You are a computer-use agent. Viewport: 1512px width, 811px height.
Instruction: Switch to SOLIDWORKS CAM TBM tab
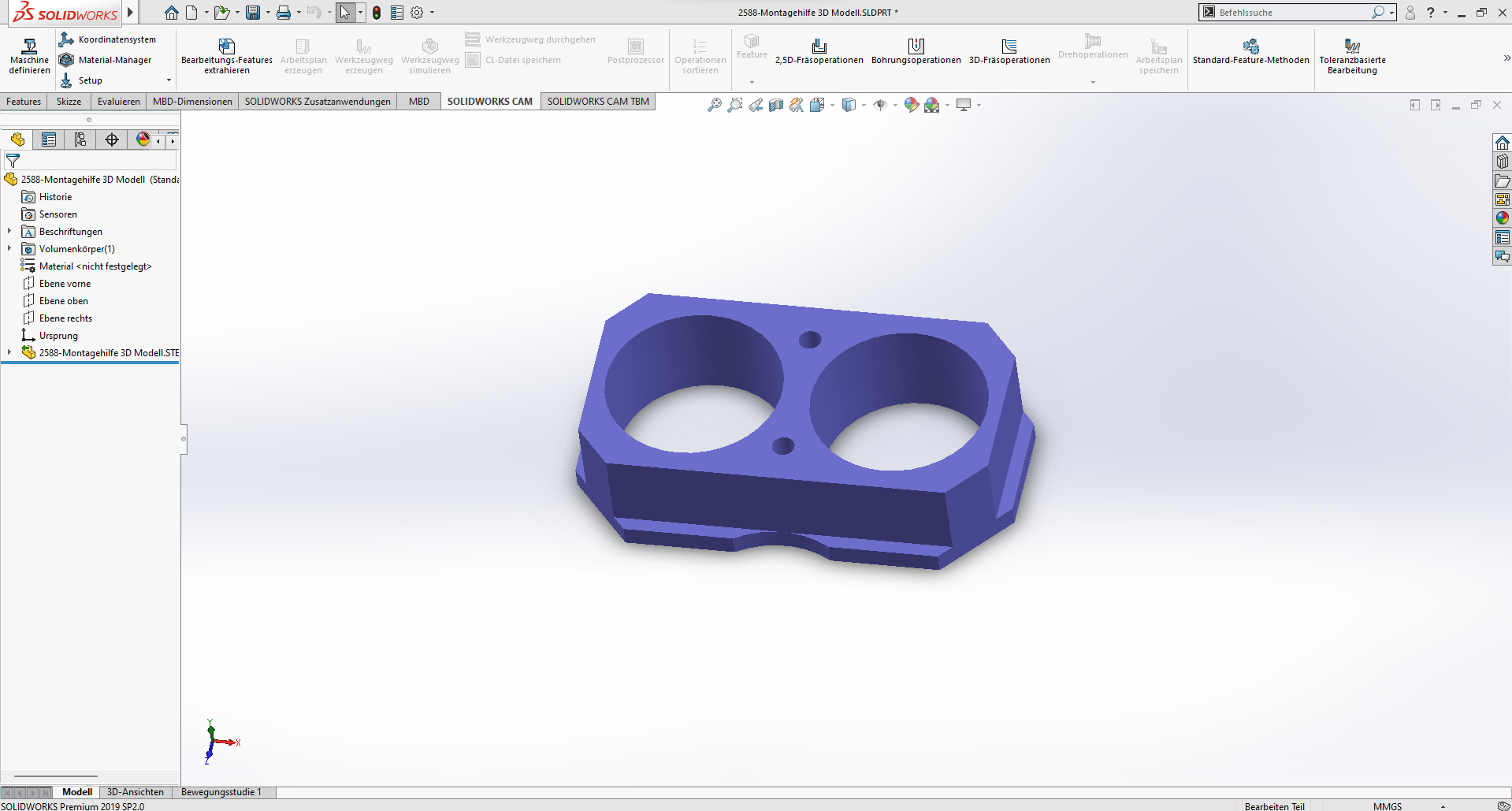tap(598, 102)
